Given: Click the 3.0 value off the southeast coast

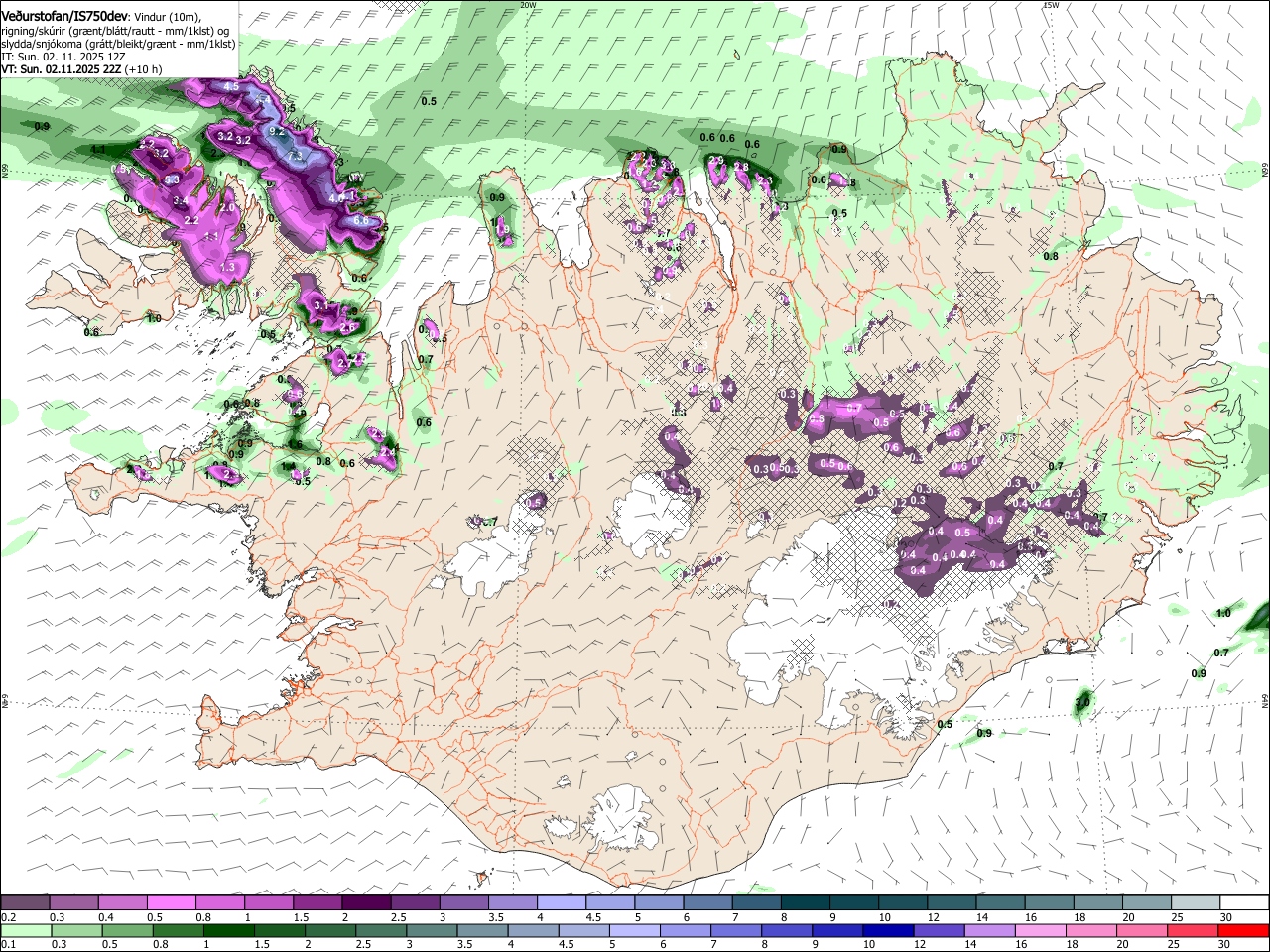Looking at the screenshot, I should pos(1082,702).
